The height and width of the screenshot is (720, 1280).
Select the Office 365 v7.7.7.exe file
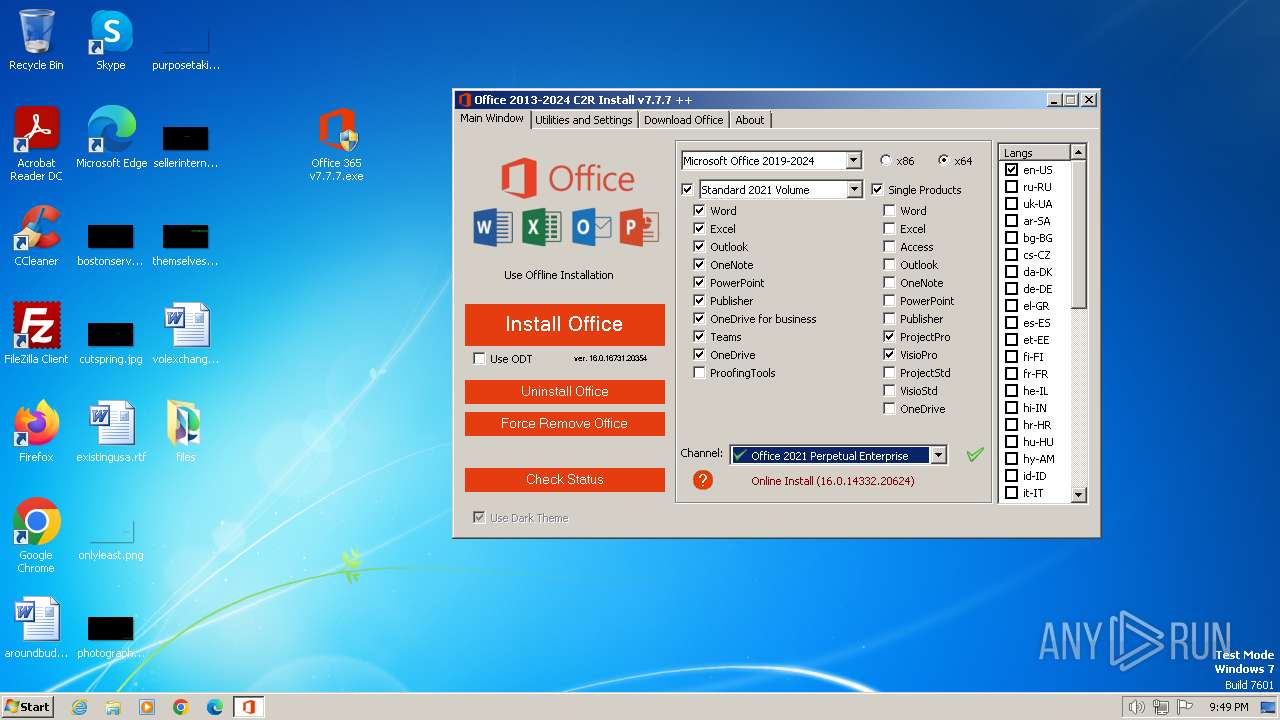[336, 145]
